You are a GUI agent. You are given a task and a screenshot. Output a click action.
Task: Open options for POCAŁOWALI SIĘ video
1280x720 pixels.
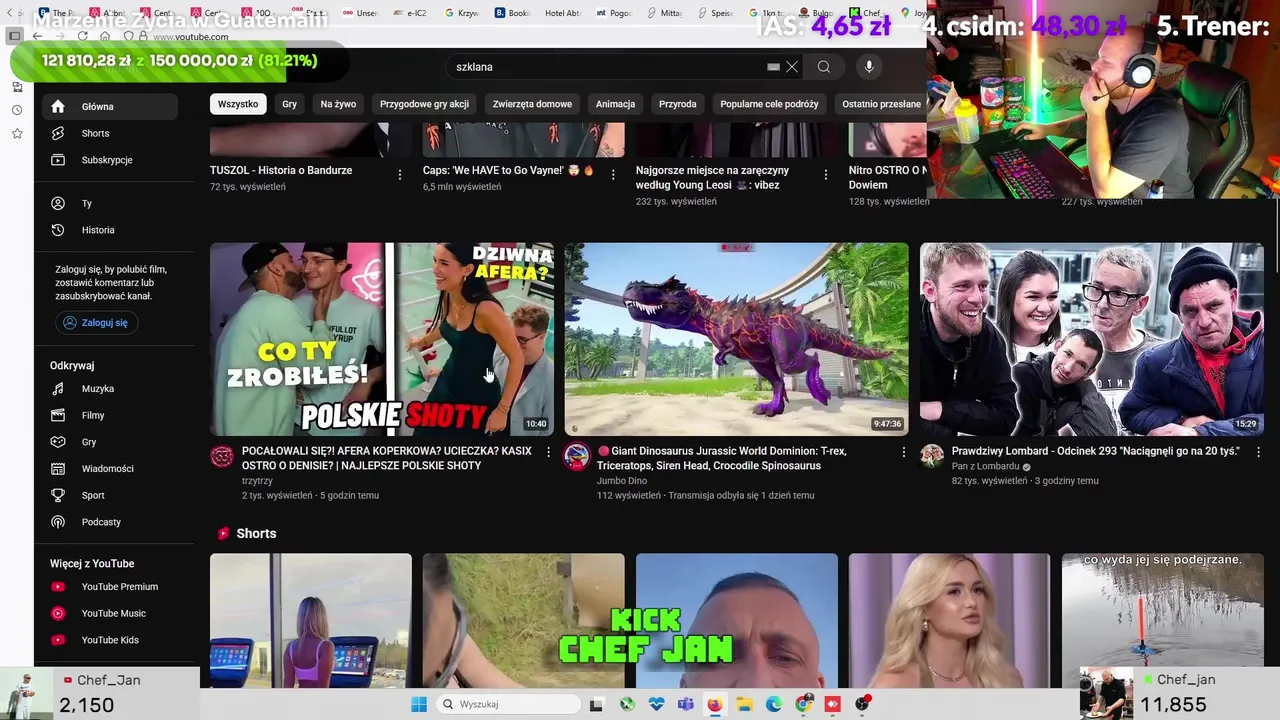click(x=548, y=452)
